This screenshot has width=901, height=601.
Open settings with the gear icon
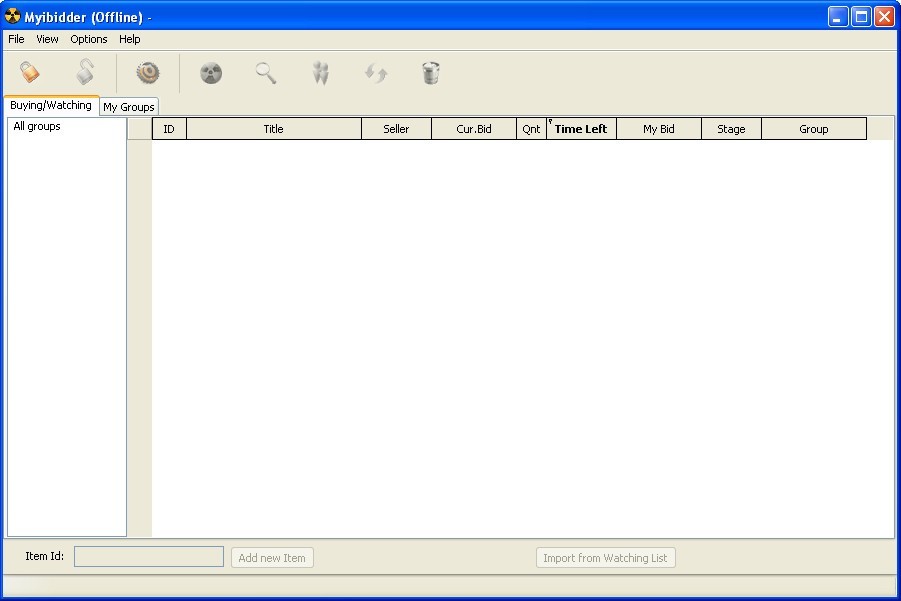146,72
